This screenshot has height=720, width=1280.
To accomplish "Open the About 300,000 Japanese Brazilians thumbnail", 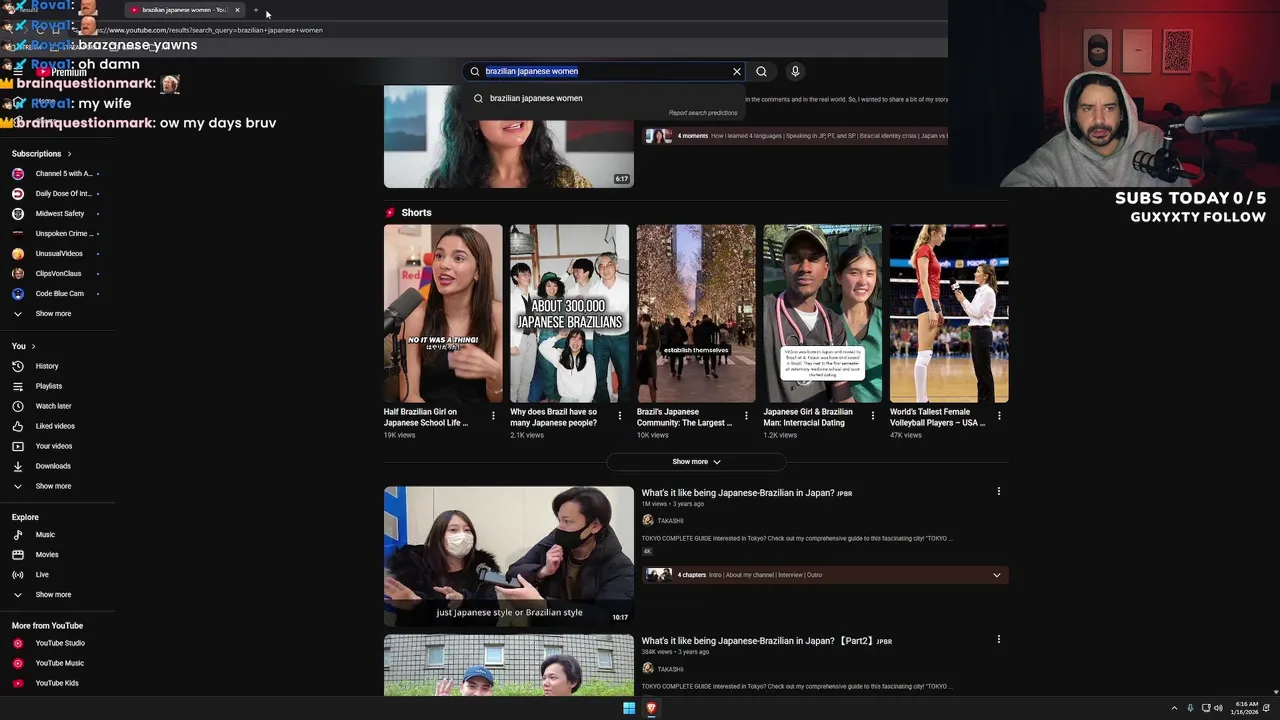I will click(x=570, y=313).
